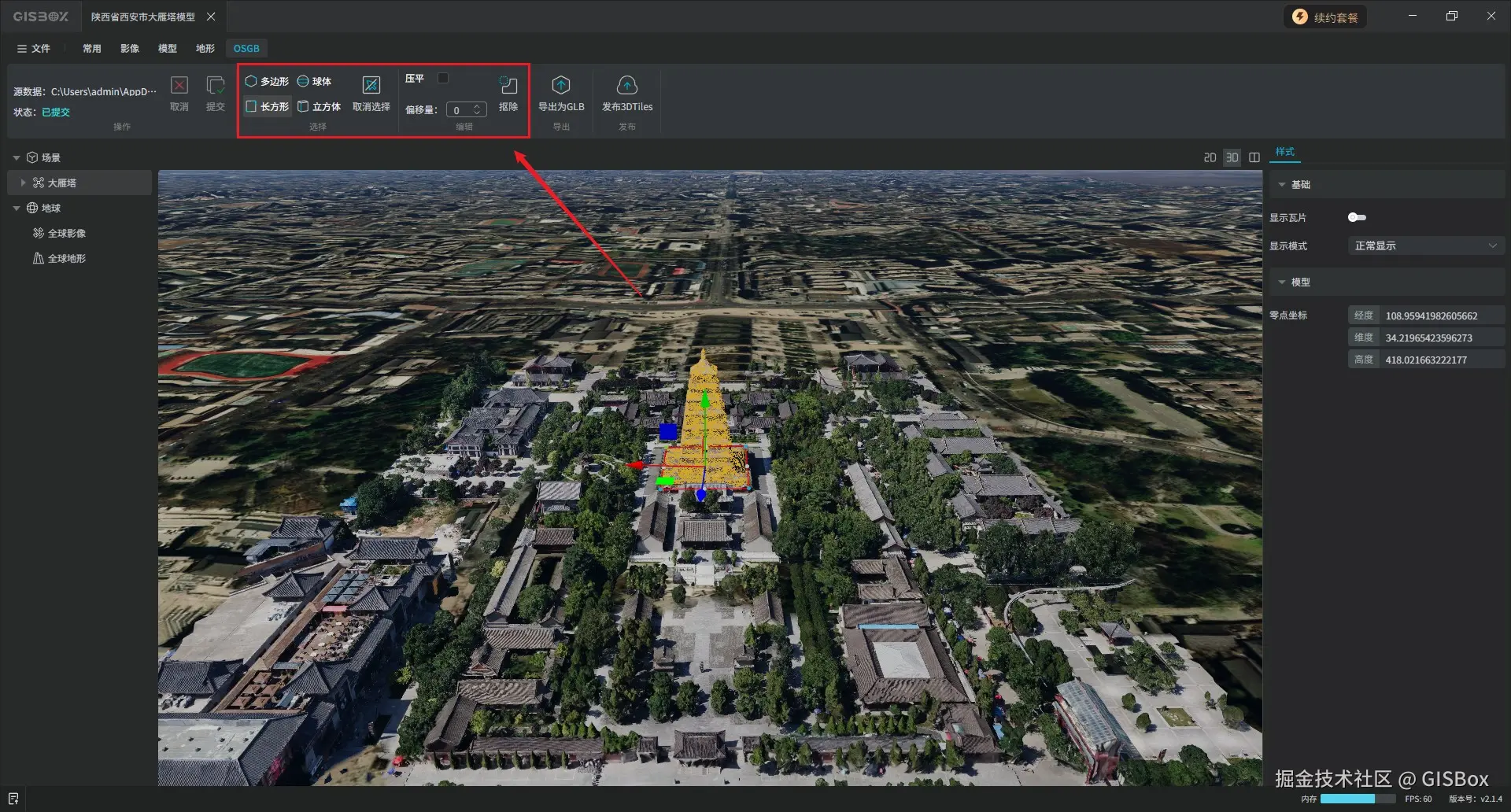The image size is (1511, 812).
Task: Click the 地球 globe icon
Action: tap(32, 208)
